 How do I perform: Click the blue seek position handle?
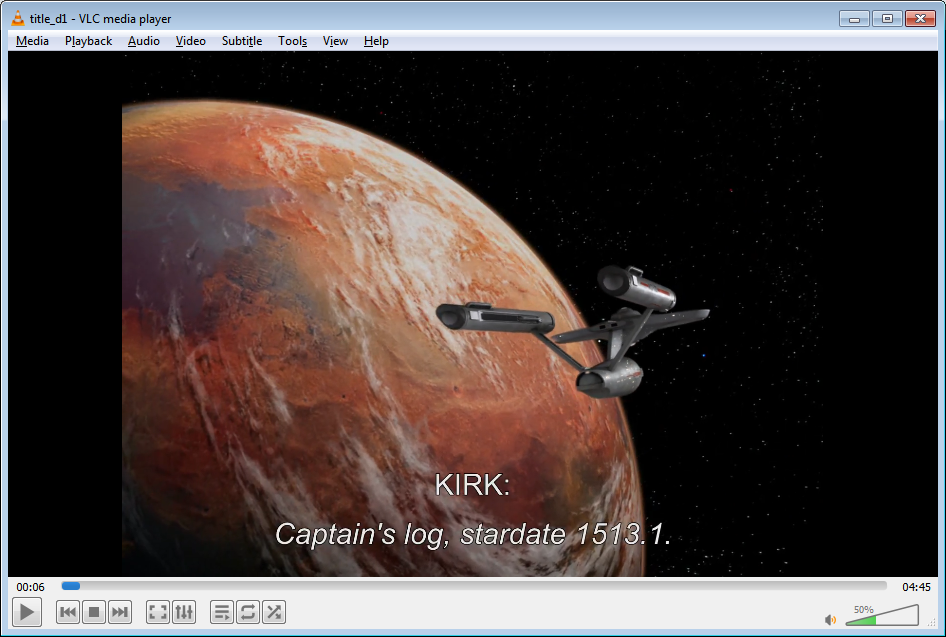pyautogui.click(x=71, y=586)
